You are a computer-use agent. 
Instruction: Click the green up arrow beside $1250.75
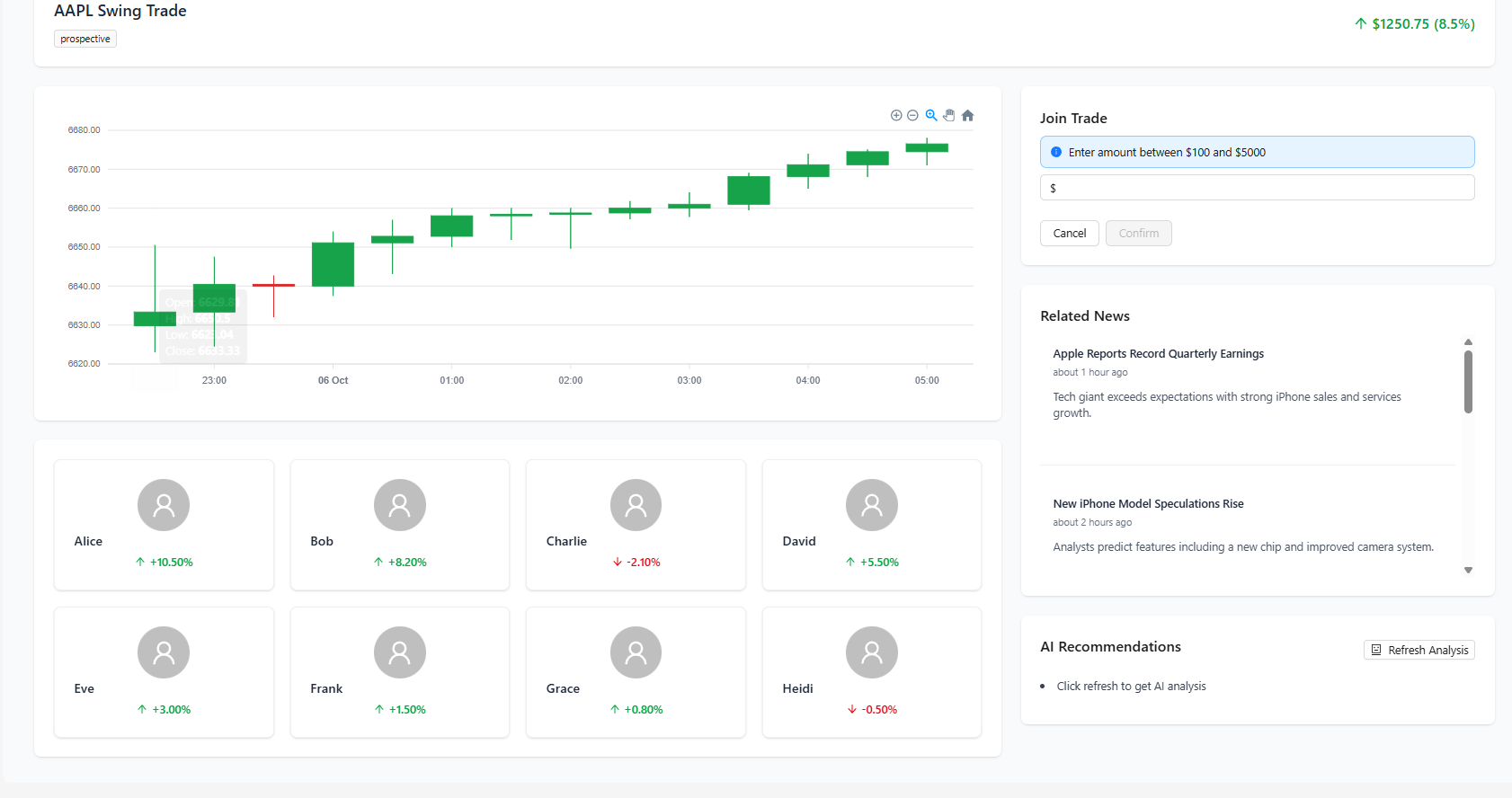point(1361,23)
